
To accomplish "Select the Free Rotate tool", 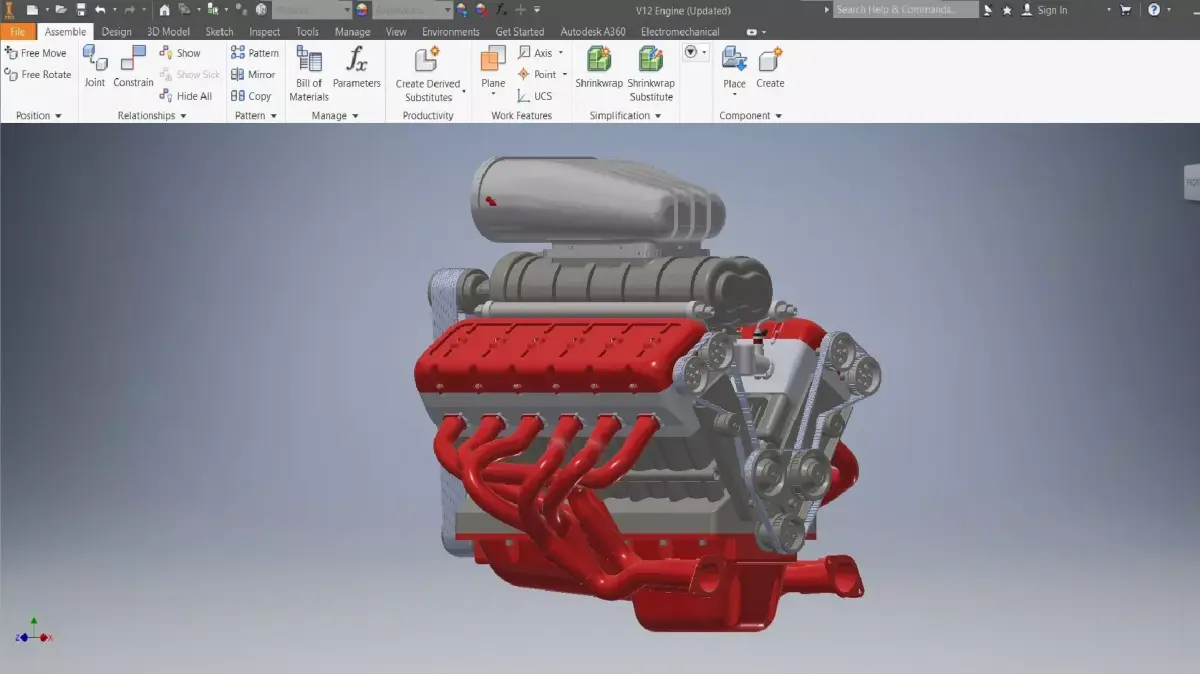I will click(x=38, y=75).
